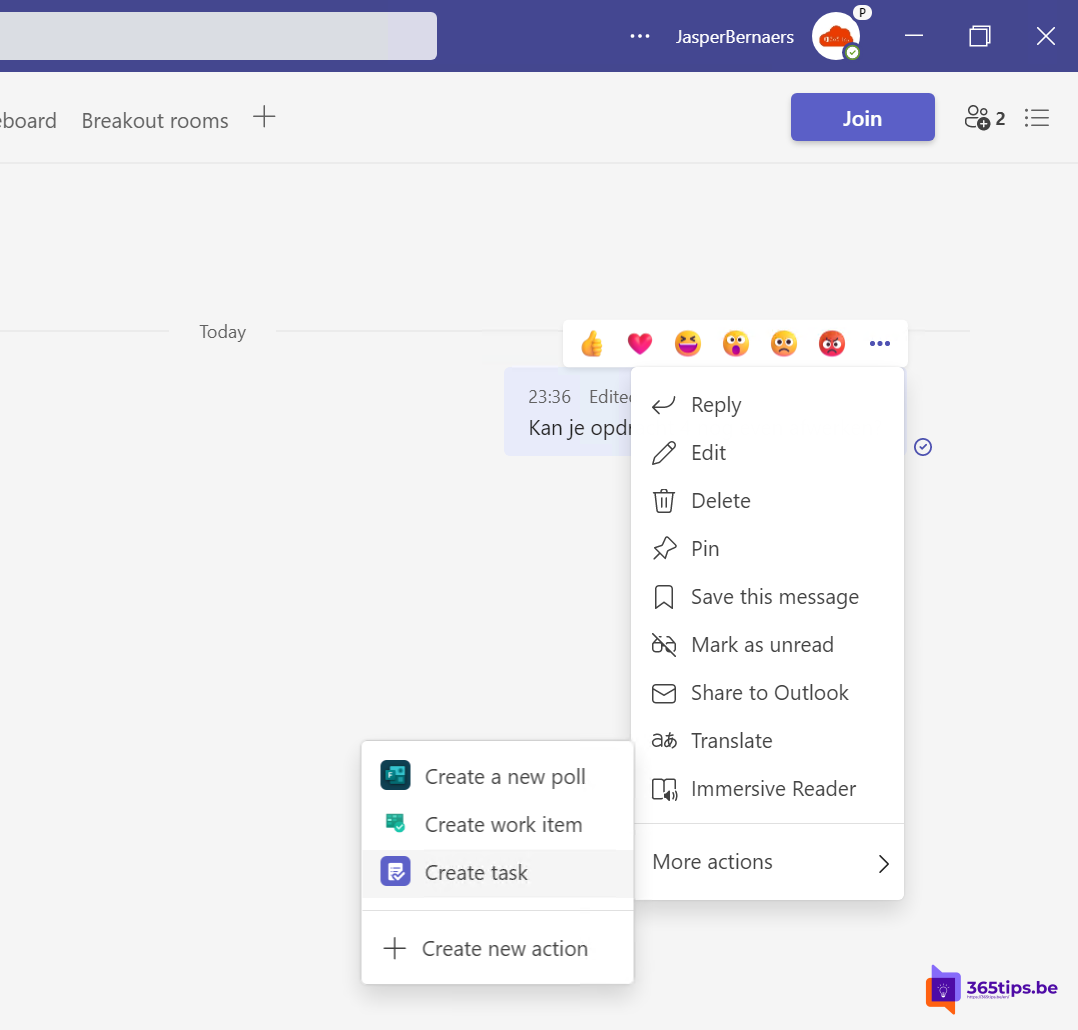The height and width of the screenshot is (1030, 1078).
Task: React with the laughing emoji
Action: (x=688, y=344)
